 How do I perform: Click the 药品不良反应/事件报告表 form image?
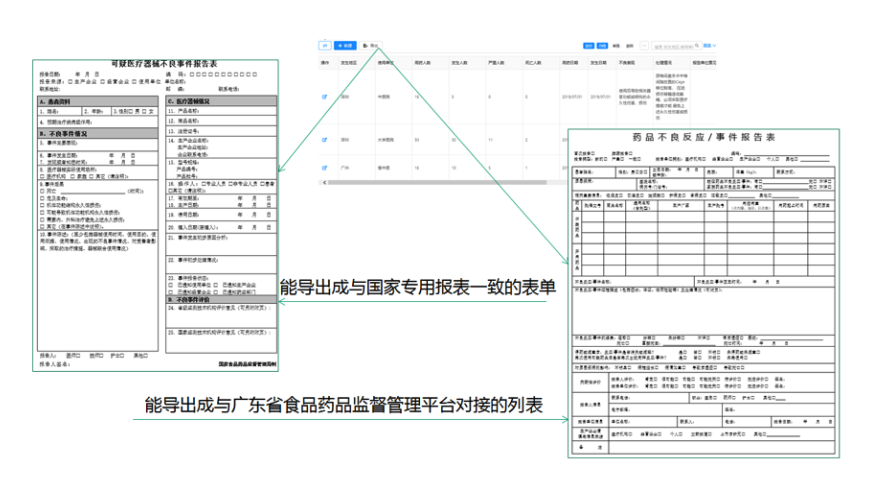703,293
